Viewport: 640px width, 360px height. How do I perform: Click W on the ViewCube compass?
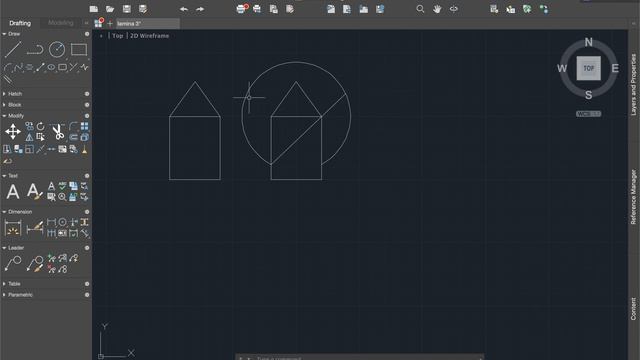562,69
